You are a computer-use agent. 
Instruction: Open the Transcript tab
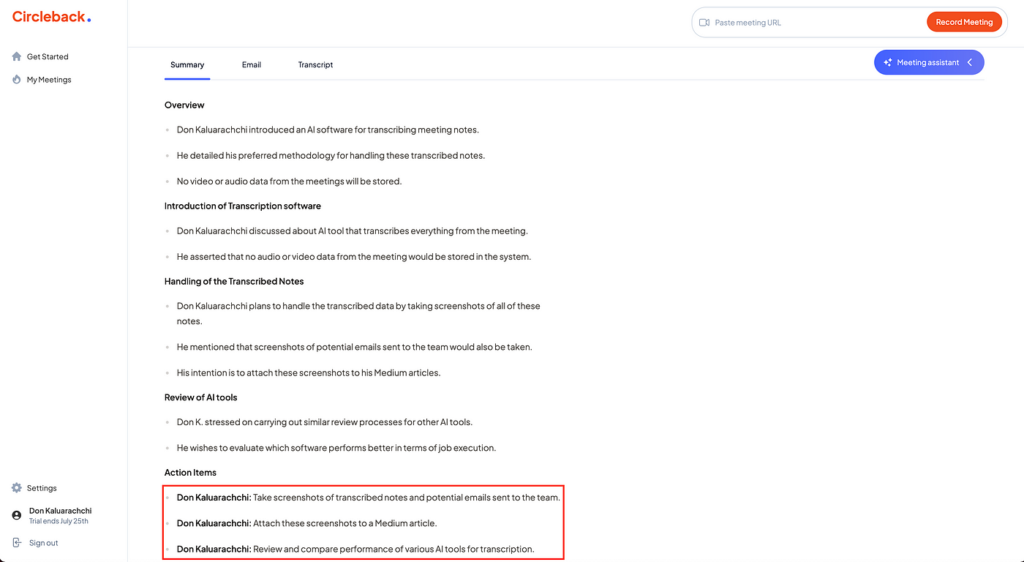(x=315, y=65)
